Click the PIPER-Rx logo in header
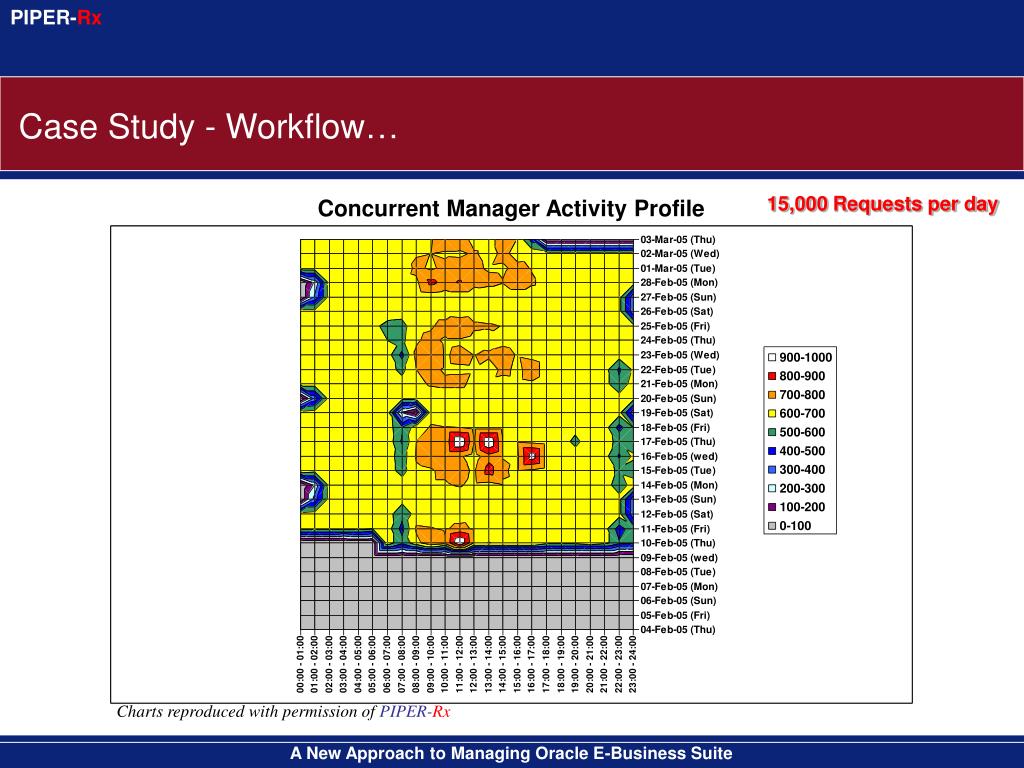The height and width of the screenshot is (768, 1024). coord(56,18)
